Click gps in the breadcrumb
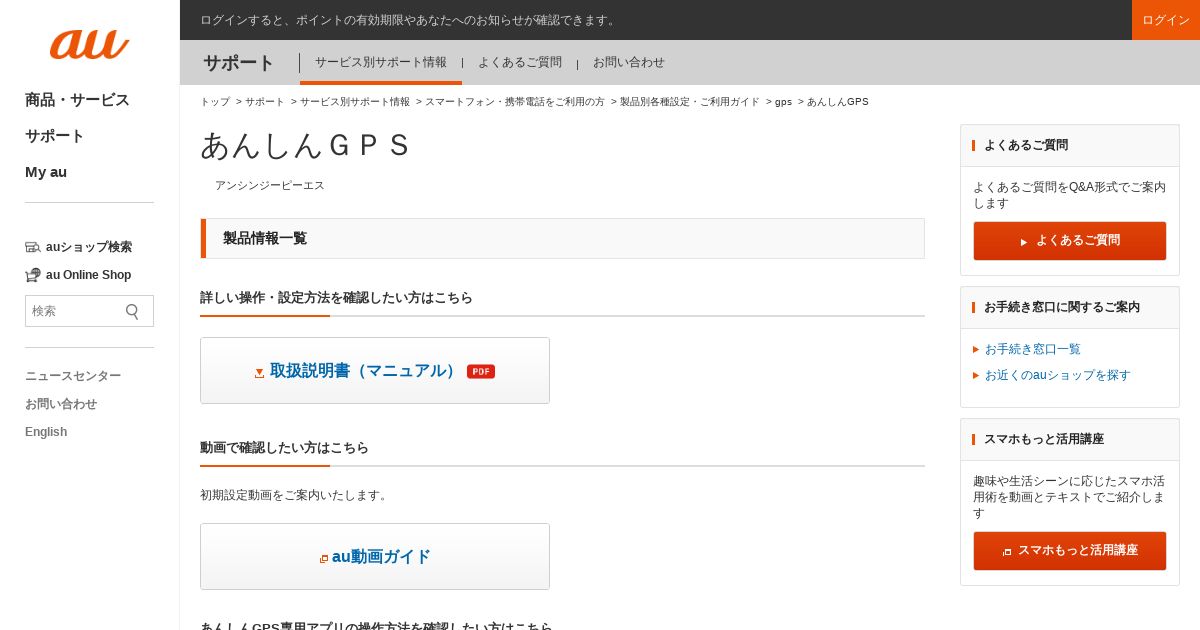1200x630 pixels. point(783,102)
